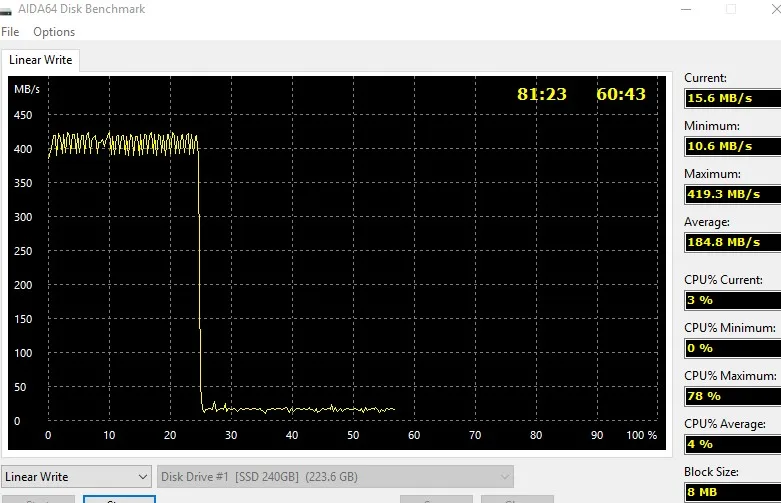The width and height of the screenshot is (781, 503).
Task: Minimize the AIDA64 Disk Benchmark window
Action: pos(686,9)
